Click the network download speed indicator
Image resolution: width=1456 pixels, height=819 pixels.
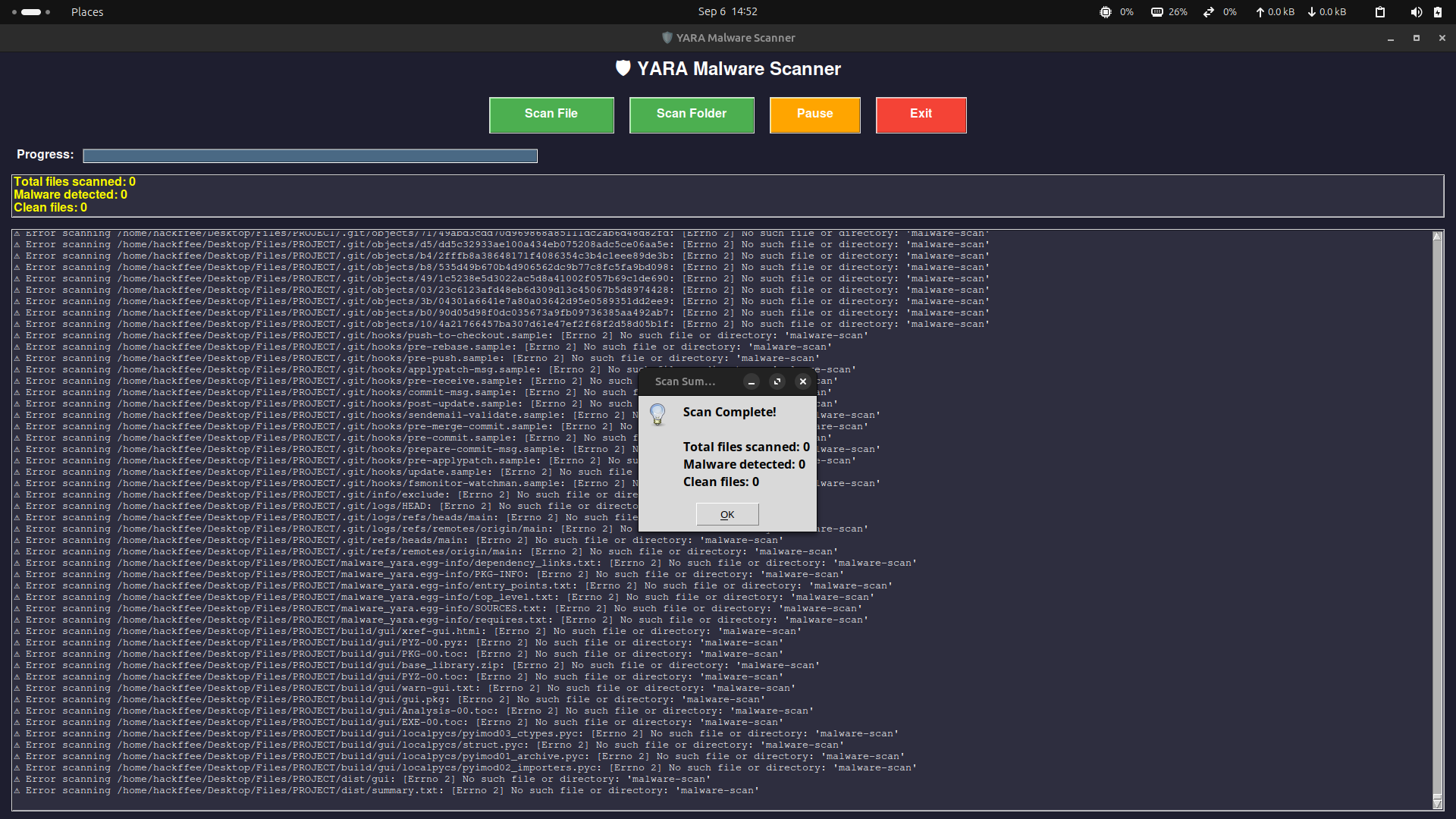[1327, 12]
